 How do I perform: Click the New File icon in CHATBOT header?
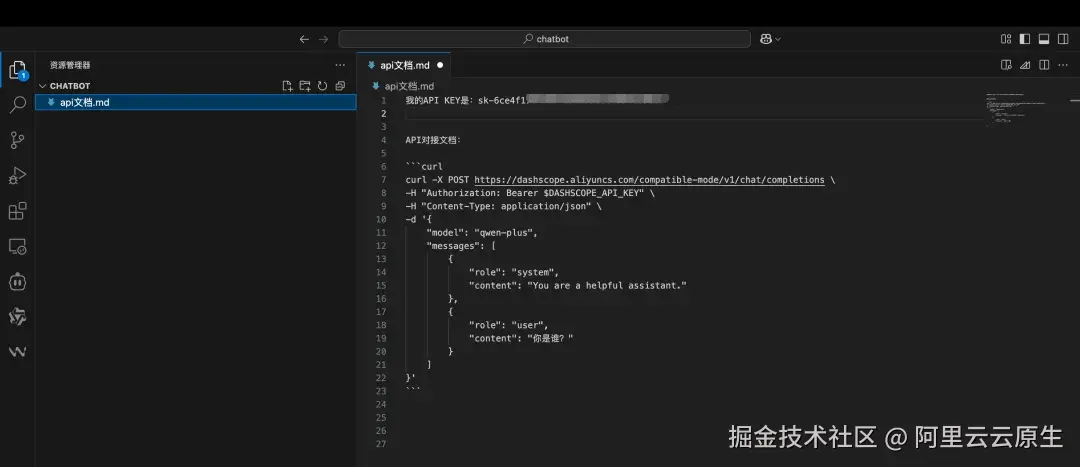pyautogui.click(x=288, y=86)
